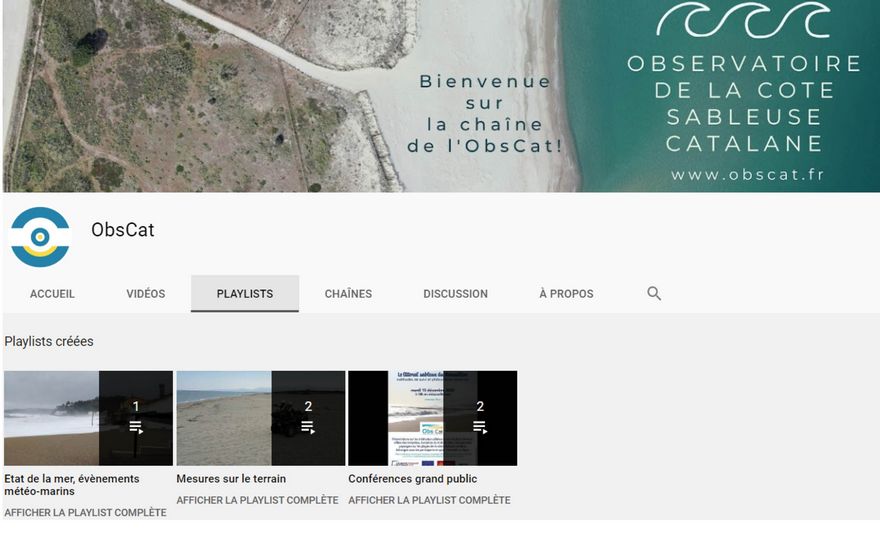The image size is (880, 540).
Task: Click 'OBSERVATOIRE DE LA COTE SABLEUSE CATALANE' banner title
Action: (x=744, y=103)
